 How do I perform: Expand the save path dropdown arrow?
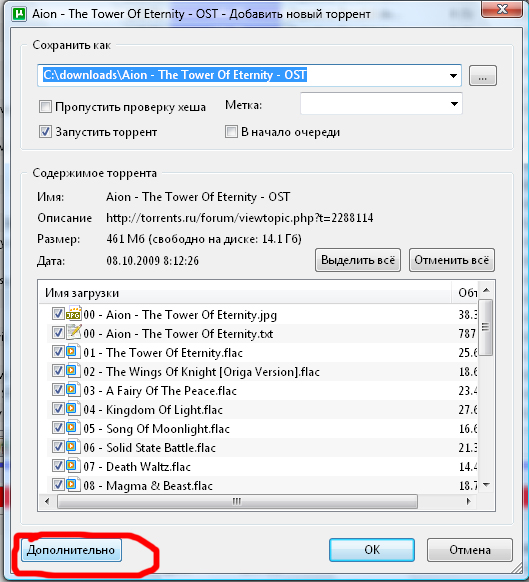453,76
